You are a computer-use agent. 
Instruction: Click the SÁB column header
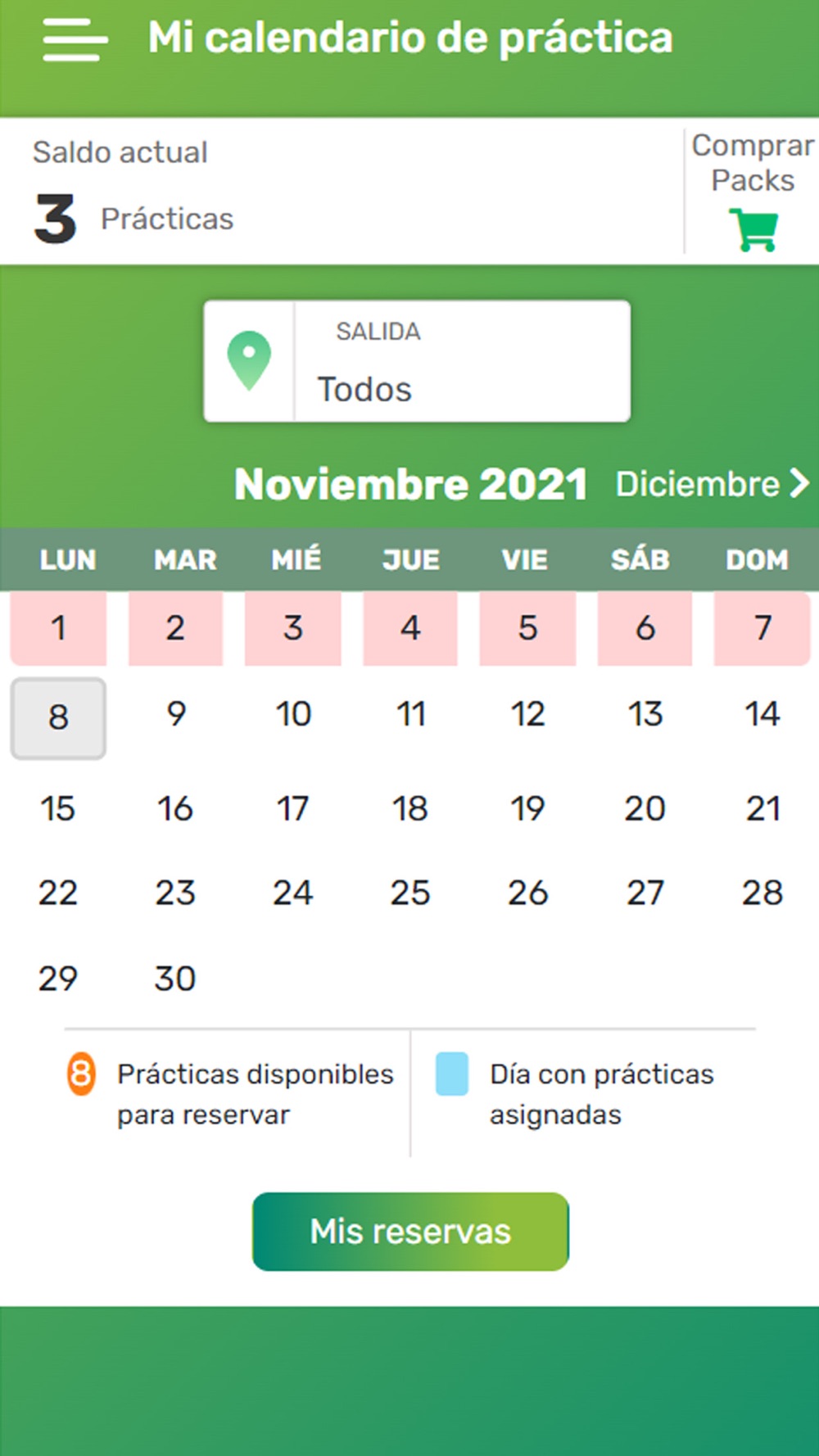[640, 560]
